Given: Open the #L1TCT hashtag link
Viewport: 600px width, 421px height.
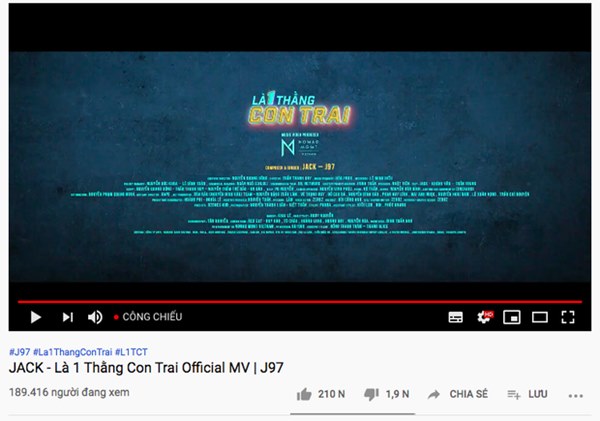Looking at the screenshot, I should [x=131, y=352].
